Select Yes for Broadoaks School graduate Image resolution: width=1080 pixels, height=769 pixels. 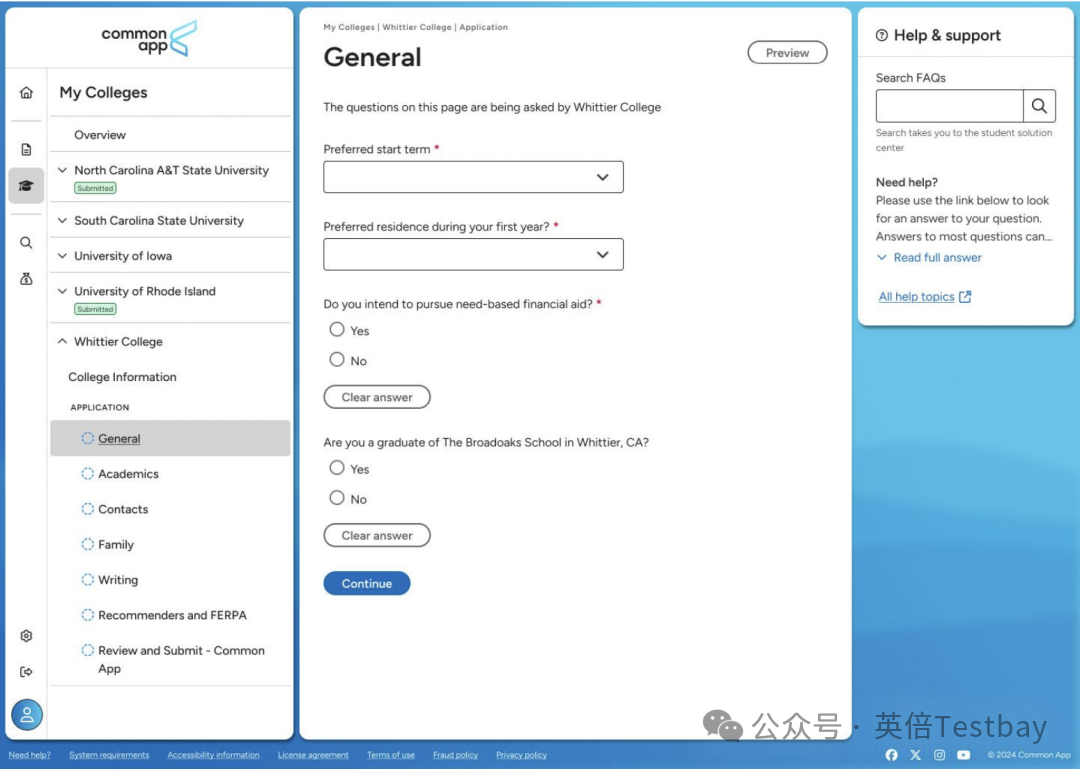point(337,468)
